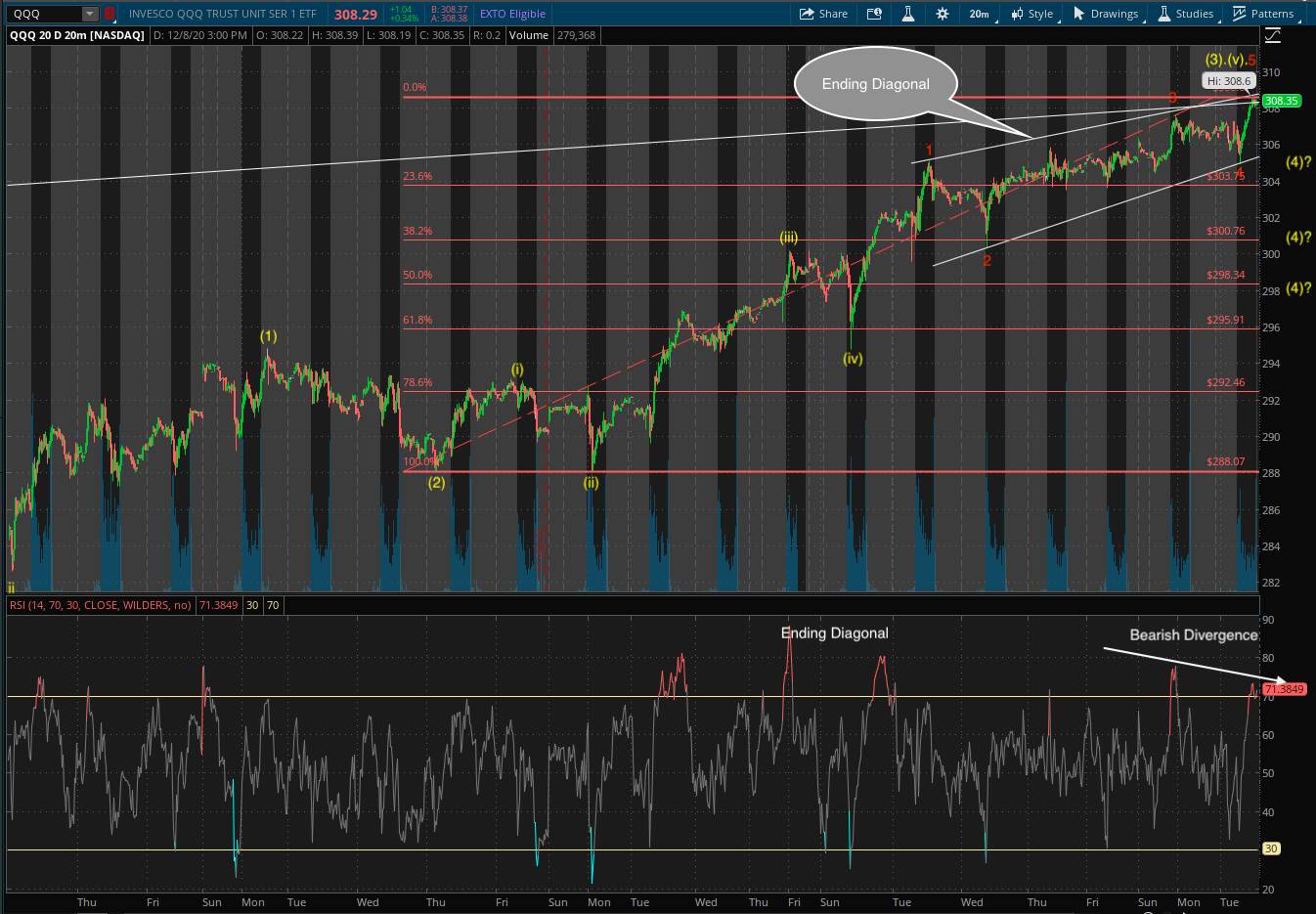Image resolution: width=1316 pixels, height=914 pixels.
Task: Click the RSI study title label
Action: click(x=101, y=605)
